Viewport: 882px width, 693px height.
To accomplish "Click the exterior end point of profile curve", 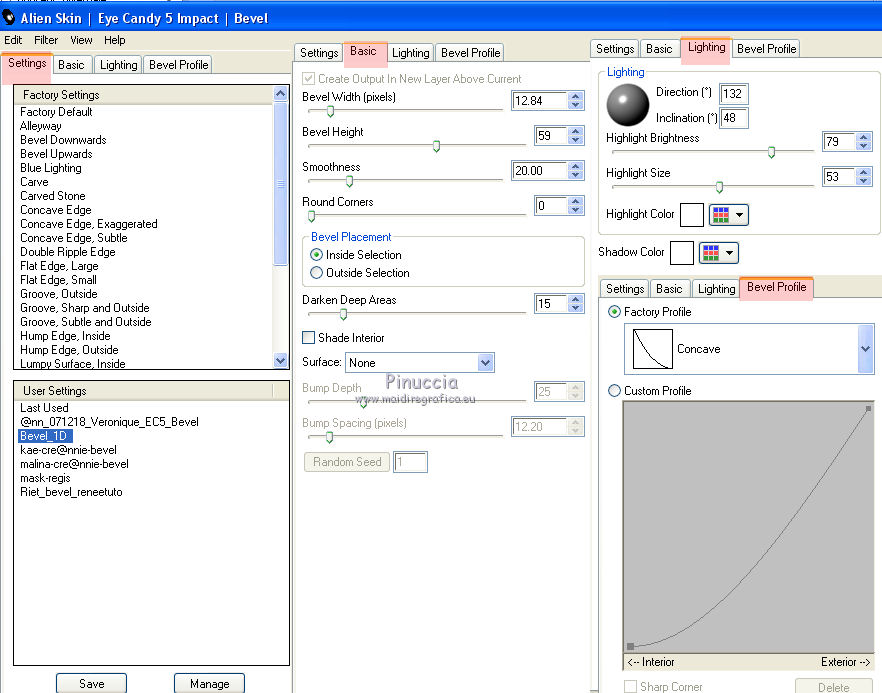I will [868, 408].
